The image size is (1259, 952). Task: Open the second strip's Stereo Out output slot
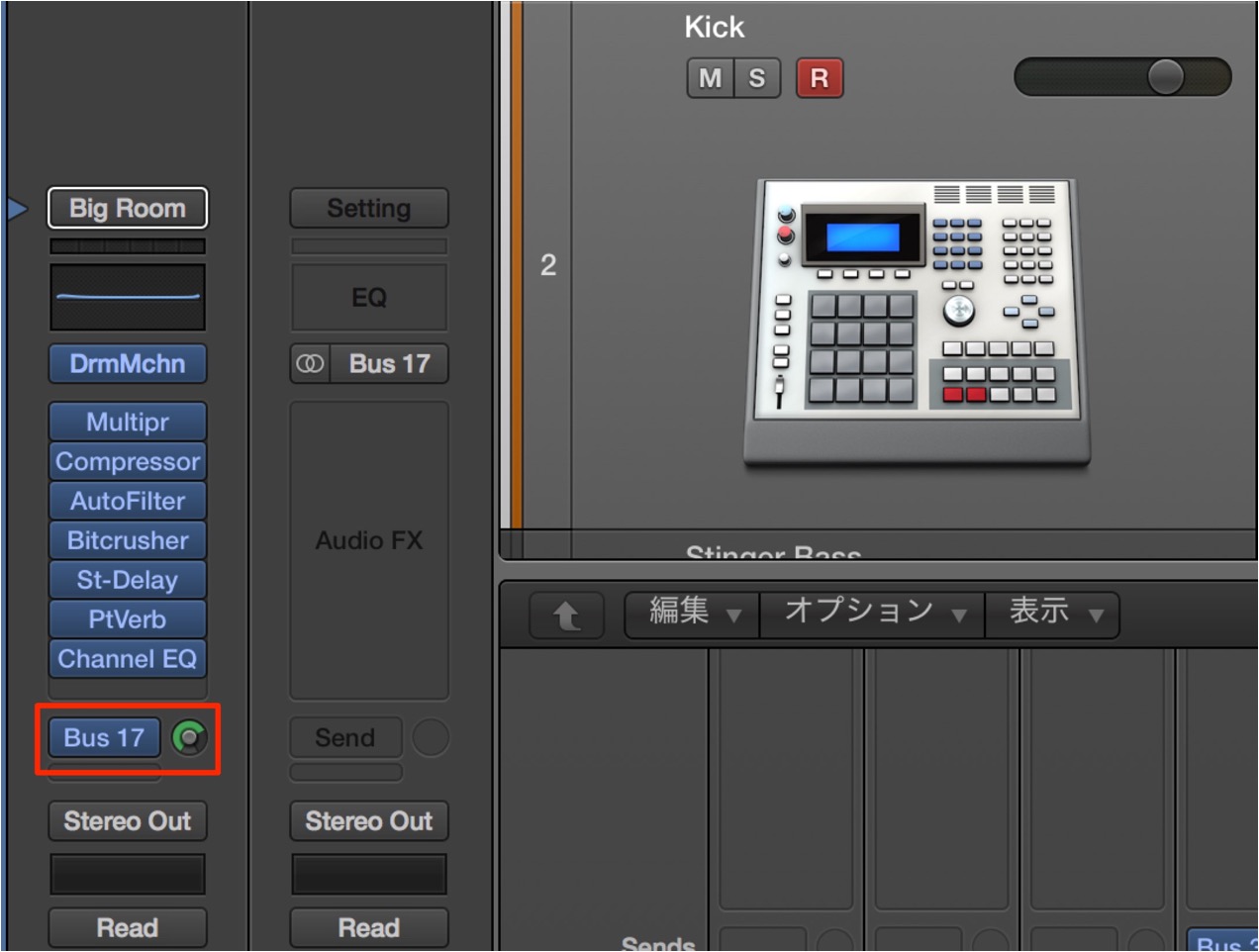(x=369, y=820)
